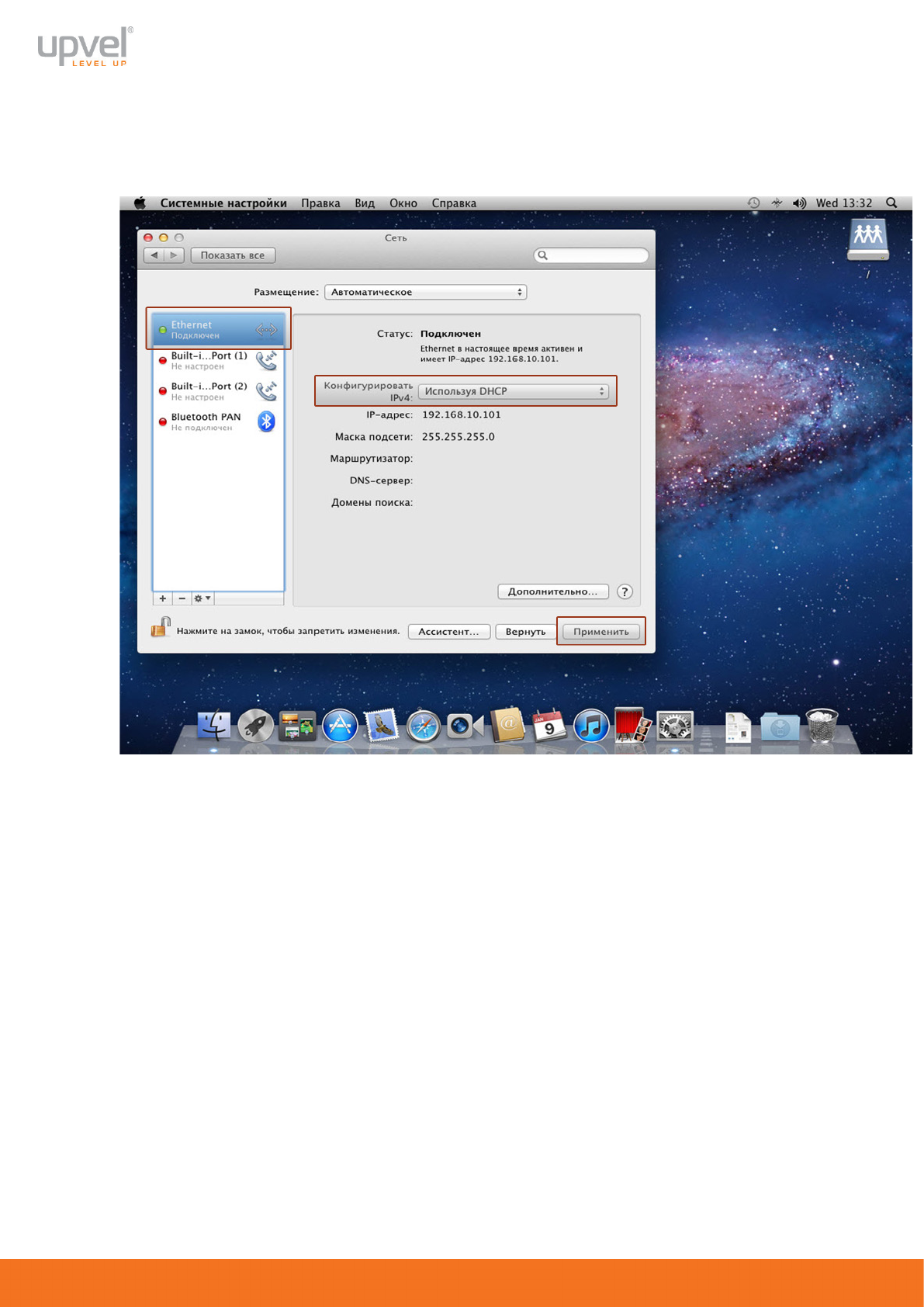Click the search field in the Сеть window
924x1307 pixels.
tap(591, 255)
